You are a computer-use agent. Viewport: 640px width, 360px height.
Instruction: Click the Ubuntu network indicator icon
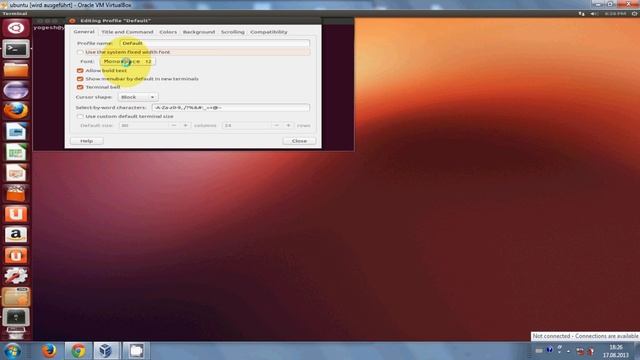581,13
